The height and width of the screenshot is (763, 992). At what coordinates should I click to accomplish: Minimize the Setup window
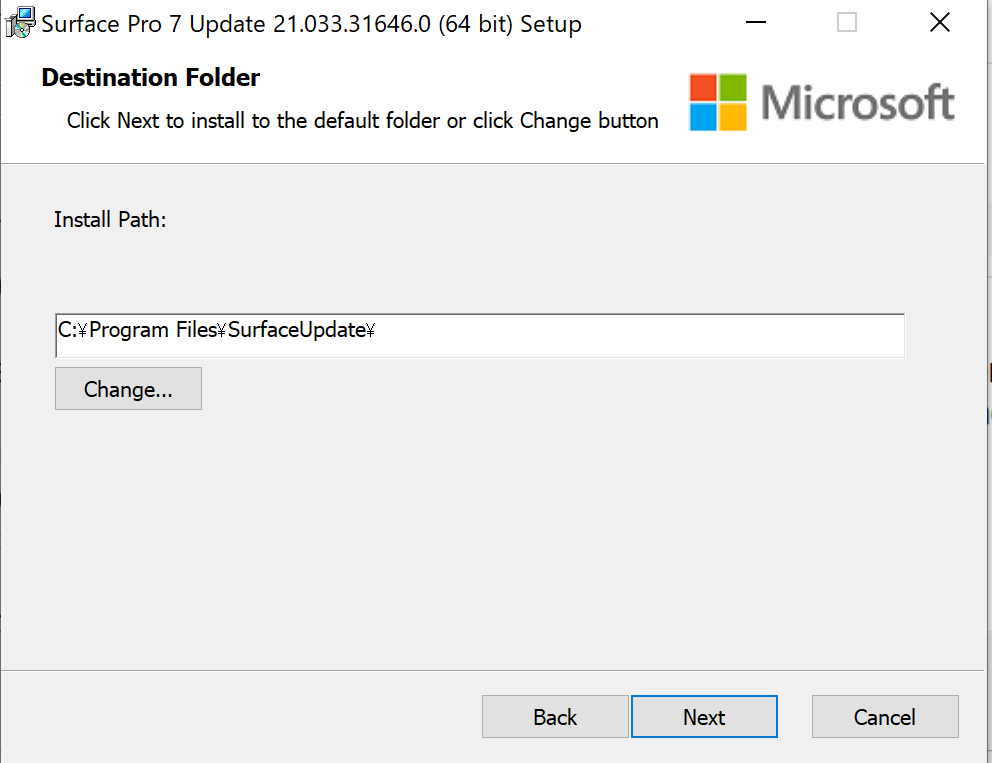point(753,23)
